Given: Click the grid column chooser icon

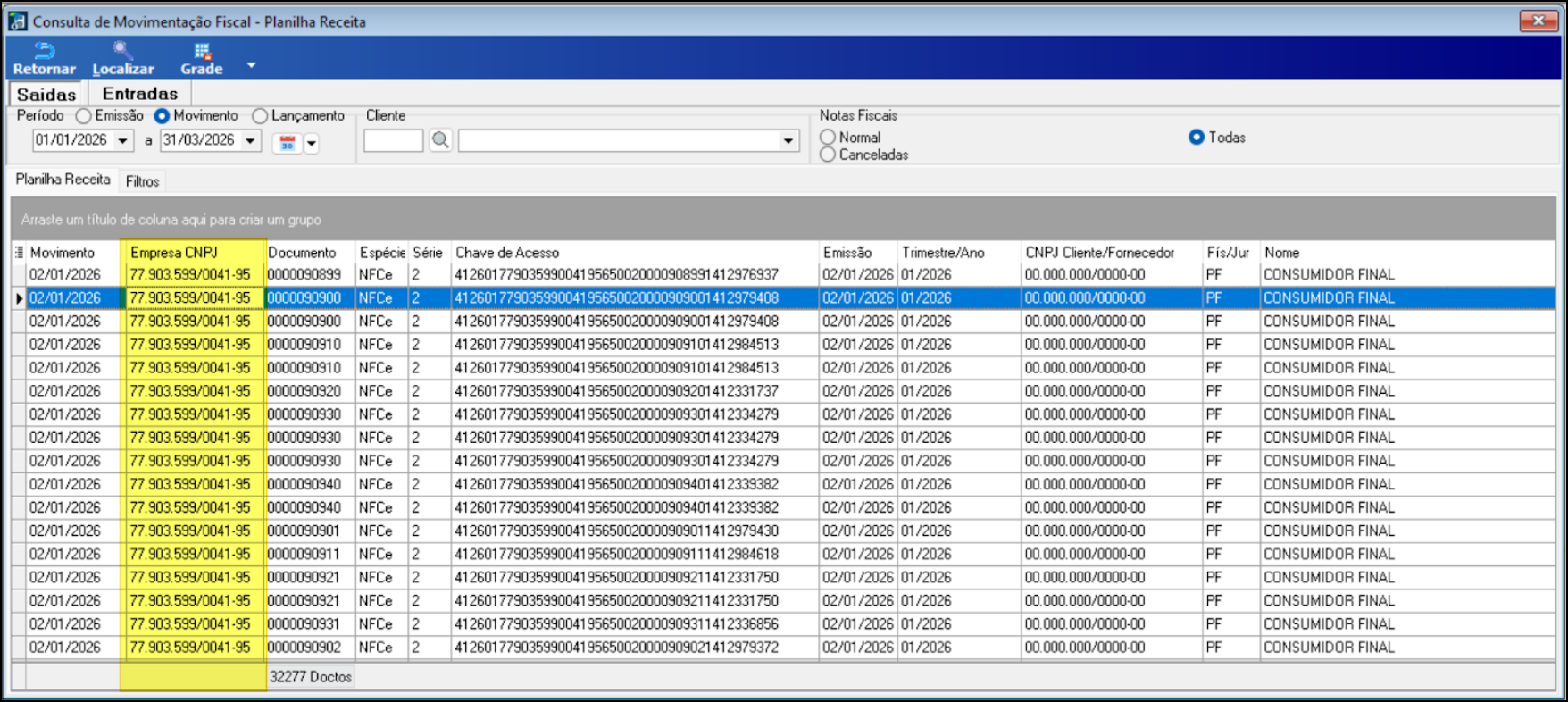Looking at the screenshot, I should [x=19, y=253].
